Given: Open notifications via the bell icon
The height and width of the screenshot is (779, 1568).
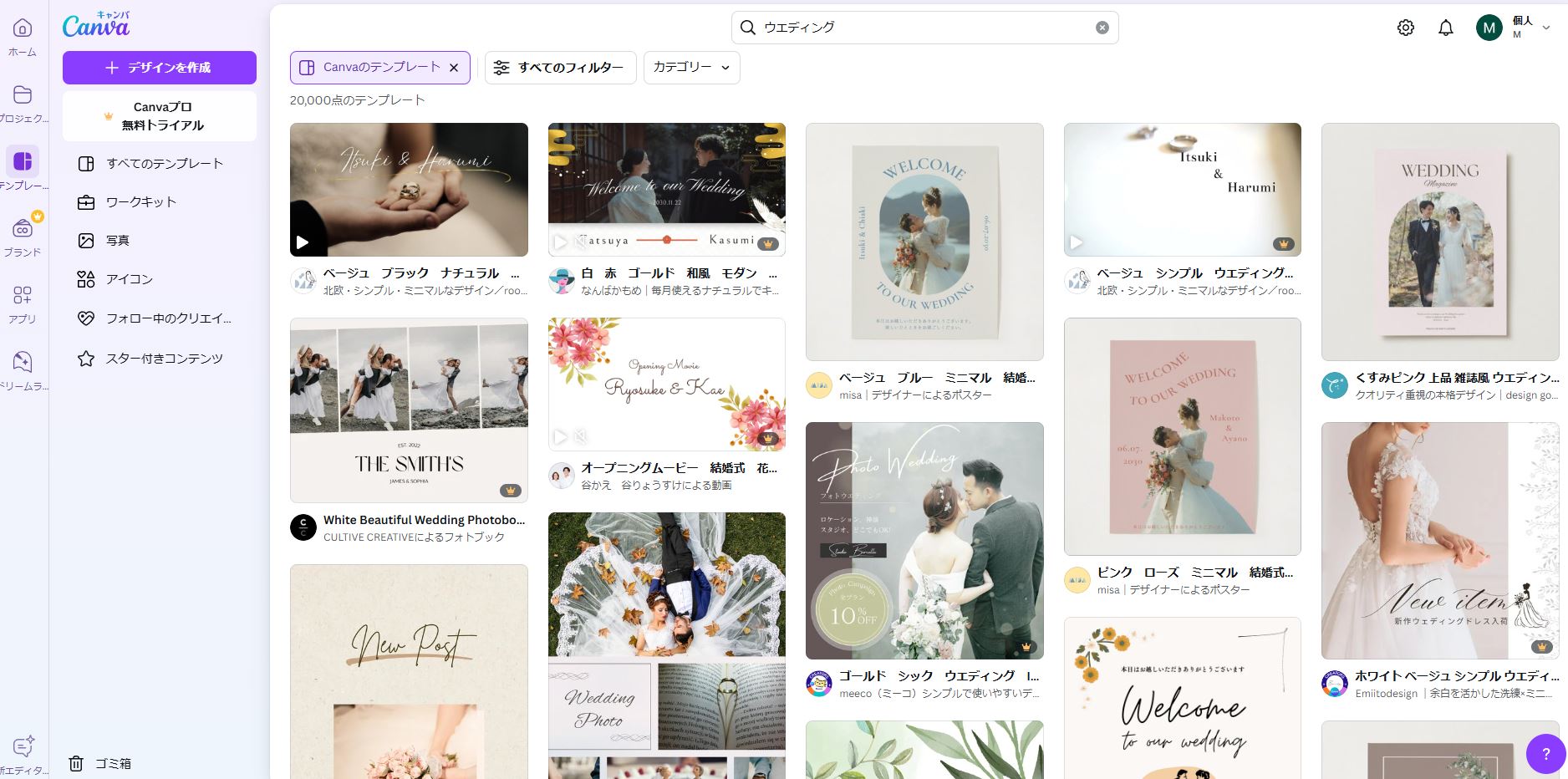Looking at the screenshot, I should point(1445,28).
